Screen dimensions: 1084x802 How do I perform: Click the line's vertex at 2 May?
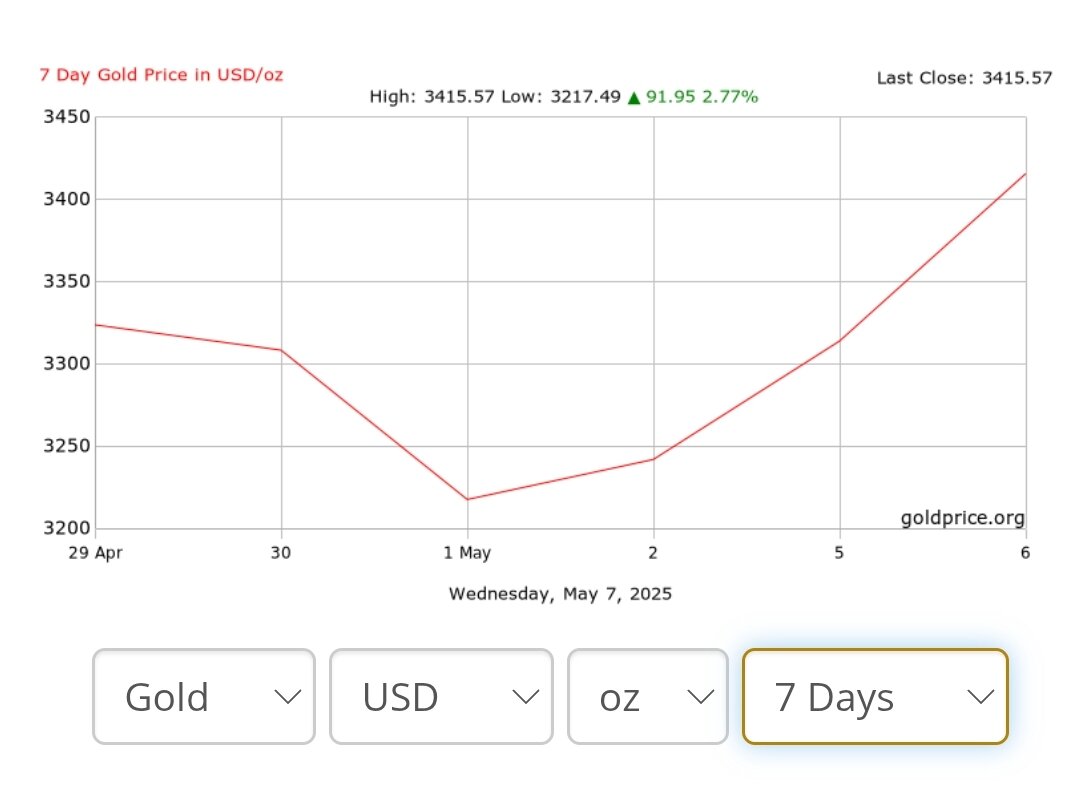(x=654, y=459)
